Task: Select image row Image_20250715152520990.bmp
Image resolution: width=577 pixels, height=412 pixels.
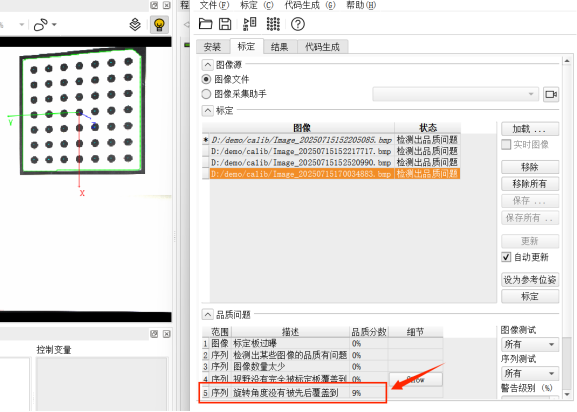Action: point(335,163)
